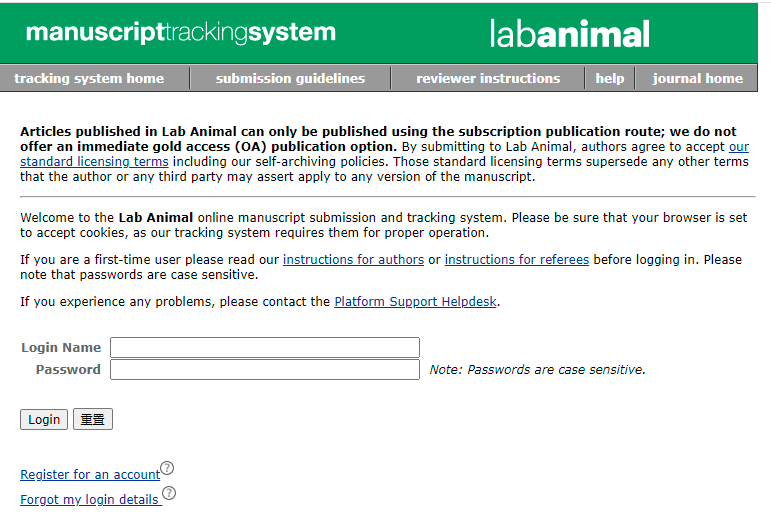Viewport: 771px width, 512px height.
Task: Open the instructions for authors link
Action: pos(353,259)
